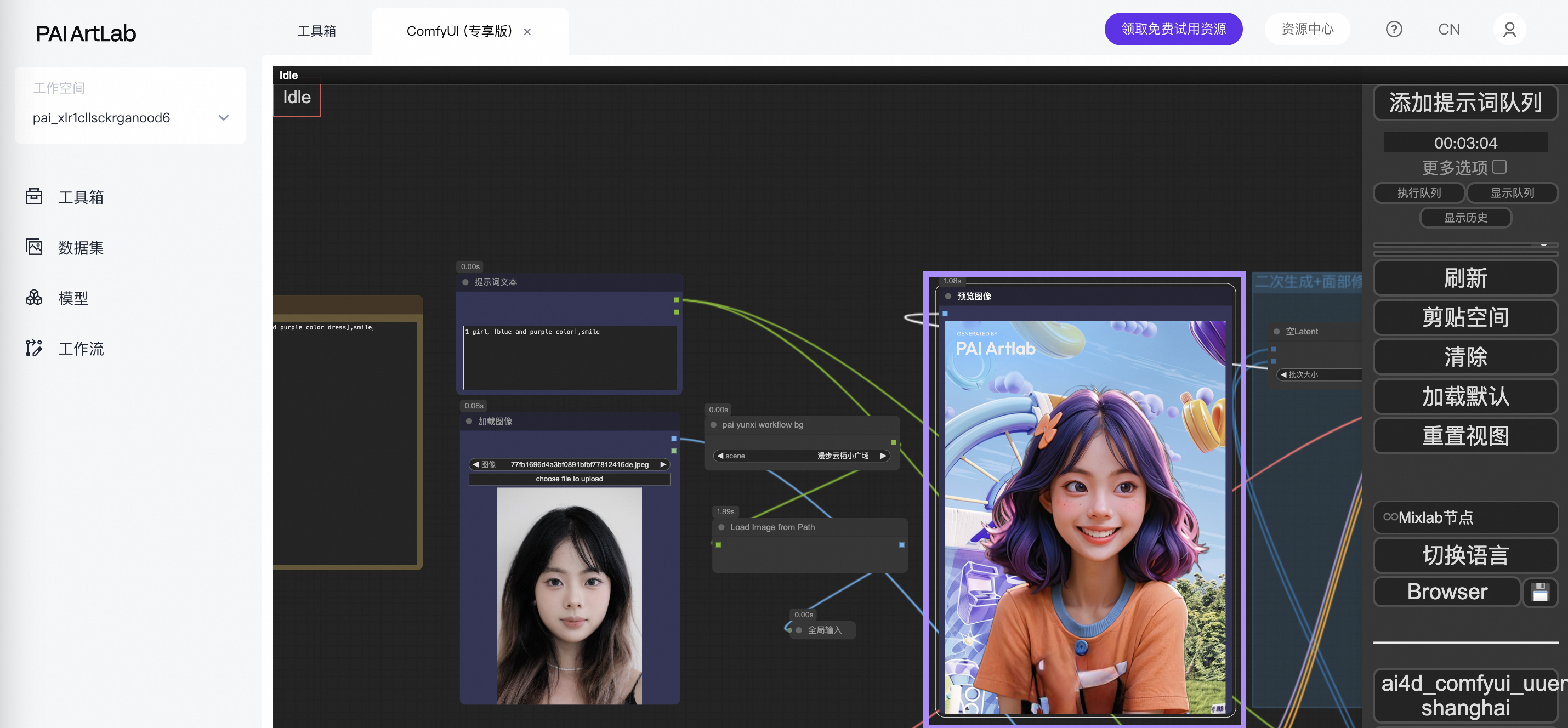Click the prompt text box containing '1 girl'
The height and width of the screenshot is (728, 1568).
569,357
